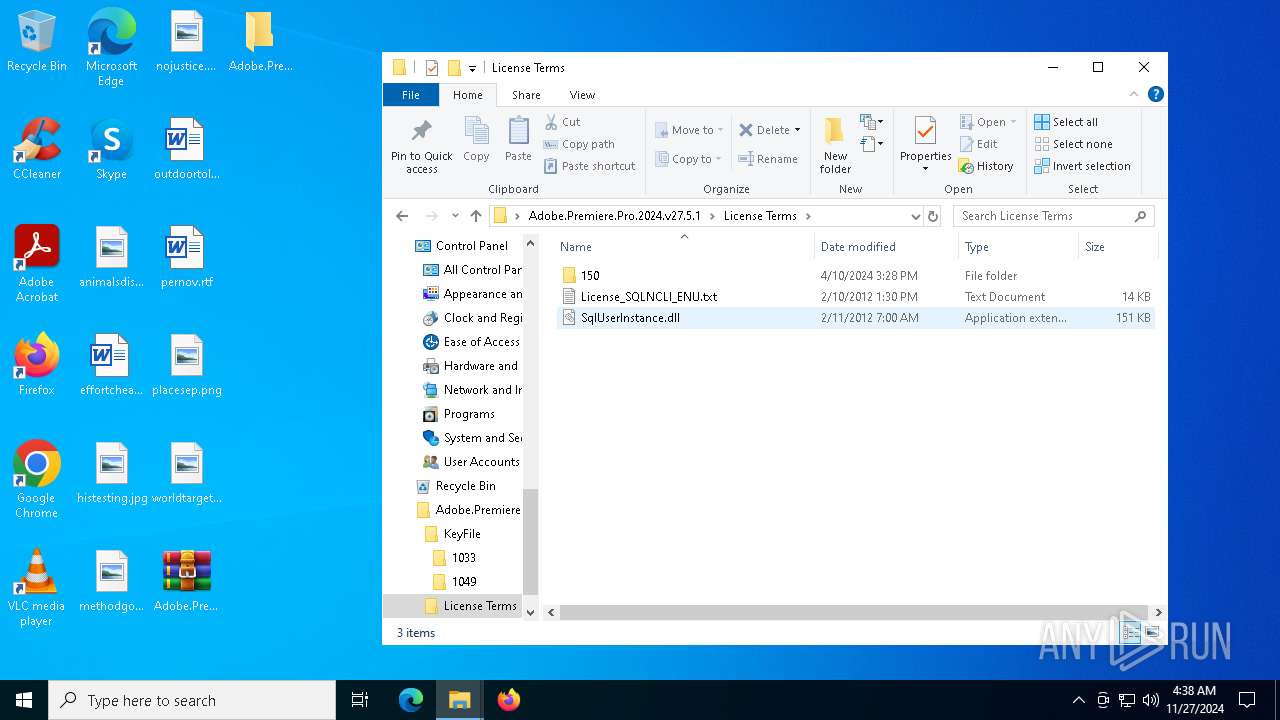This screenshot has width=1280, height=720.
Task: Switch to the Home ribbon tab
Action: pos(468,95)
